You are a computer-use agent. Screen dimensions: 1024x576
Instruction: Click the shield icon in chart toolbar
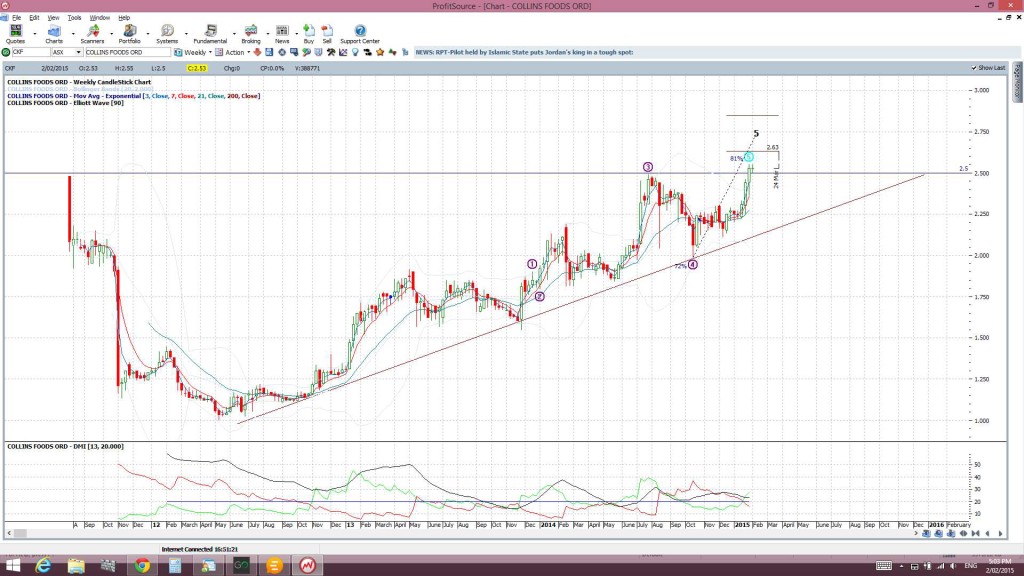[319, 52]
